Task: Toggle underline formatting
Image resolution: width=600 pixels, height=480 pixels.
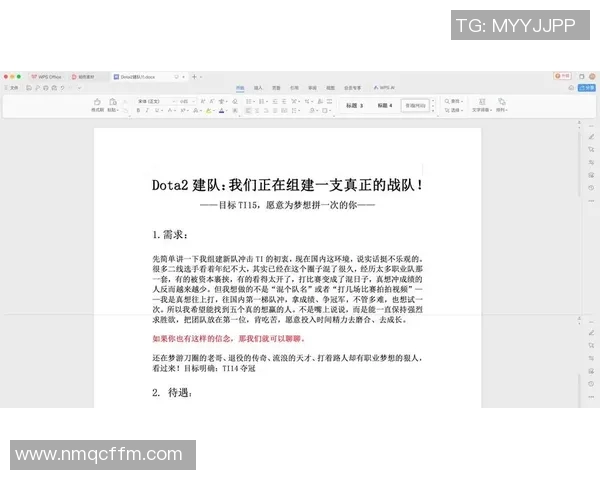Action: click(x=157, y=110)
